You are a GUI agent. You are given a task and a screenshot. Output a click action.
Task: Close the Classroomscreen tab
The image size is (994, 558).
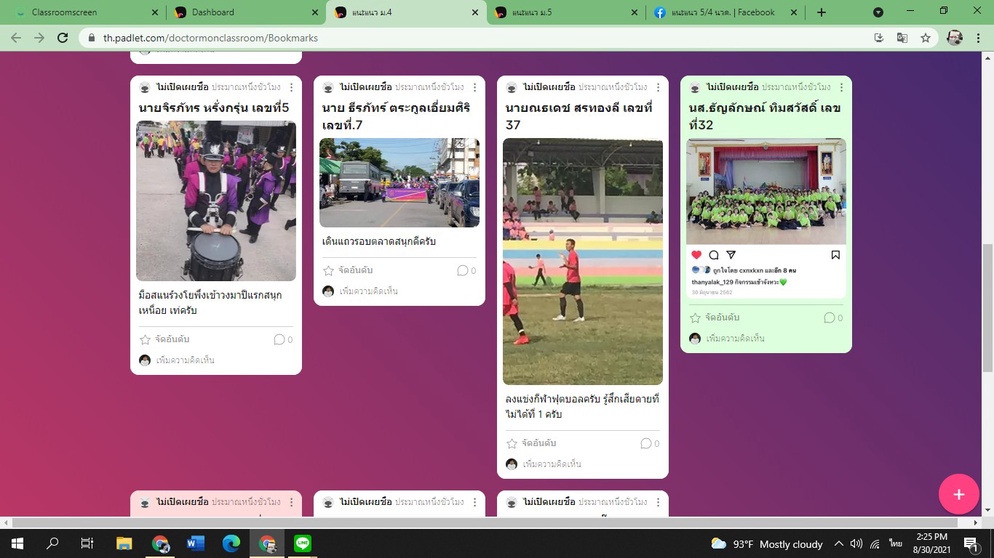tap(155, 12)
